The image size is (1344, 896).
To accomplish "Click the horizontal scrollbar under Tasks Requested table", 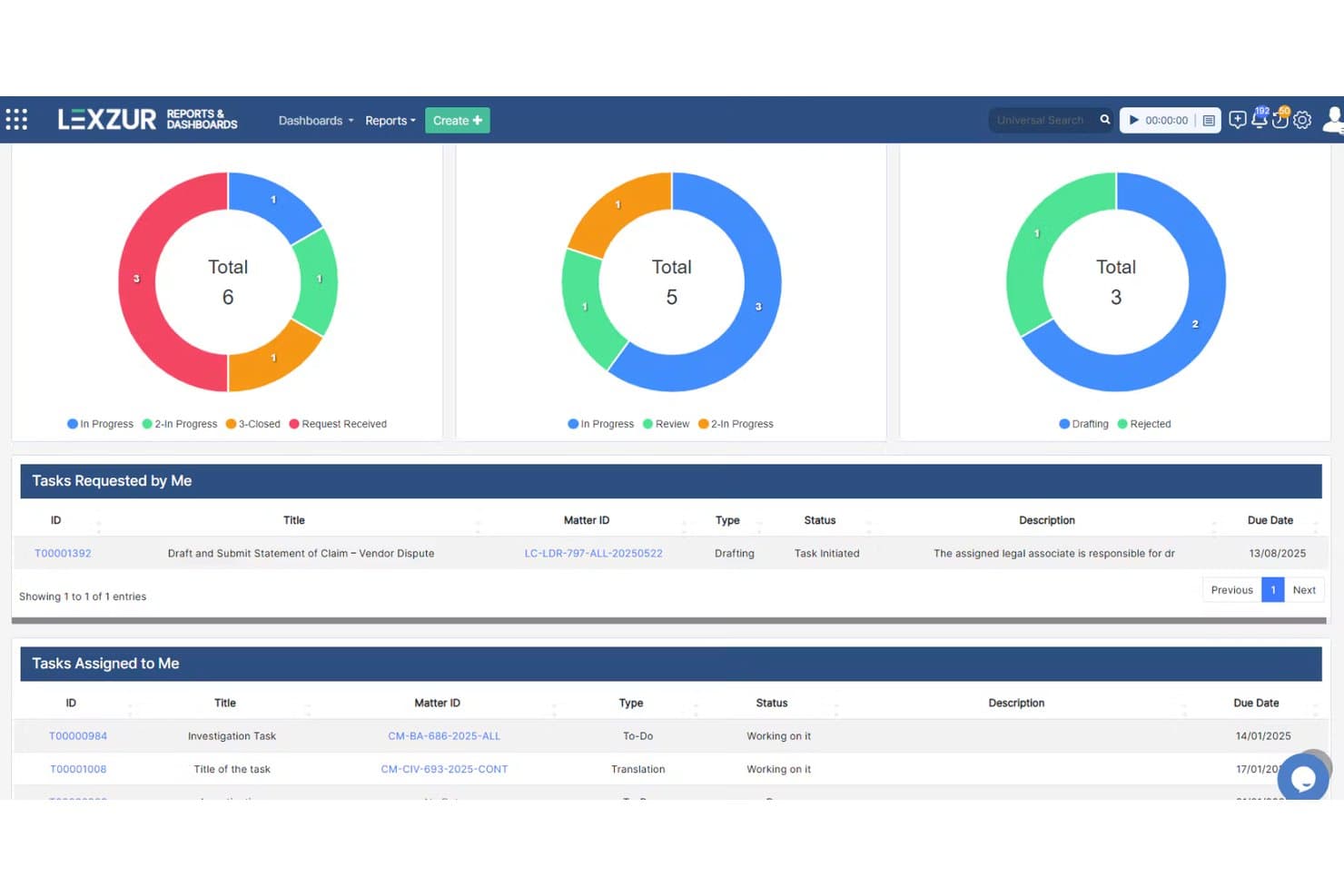I will click(x=668, y=621).
